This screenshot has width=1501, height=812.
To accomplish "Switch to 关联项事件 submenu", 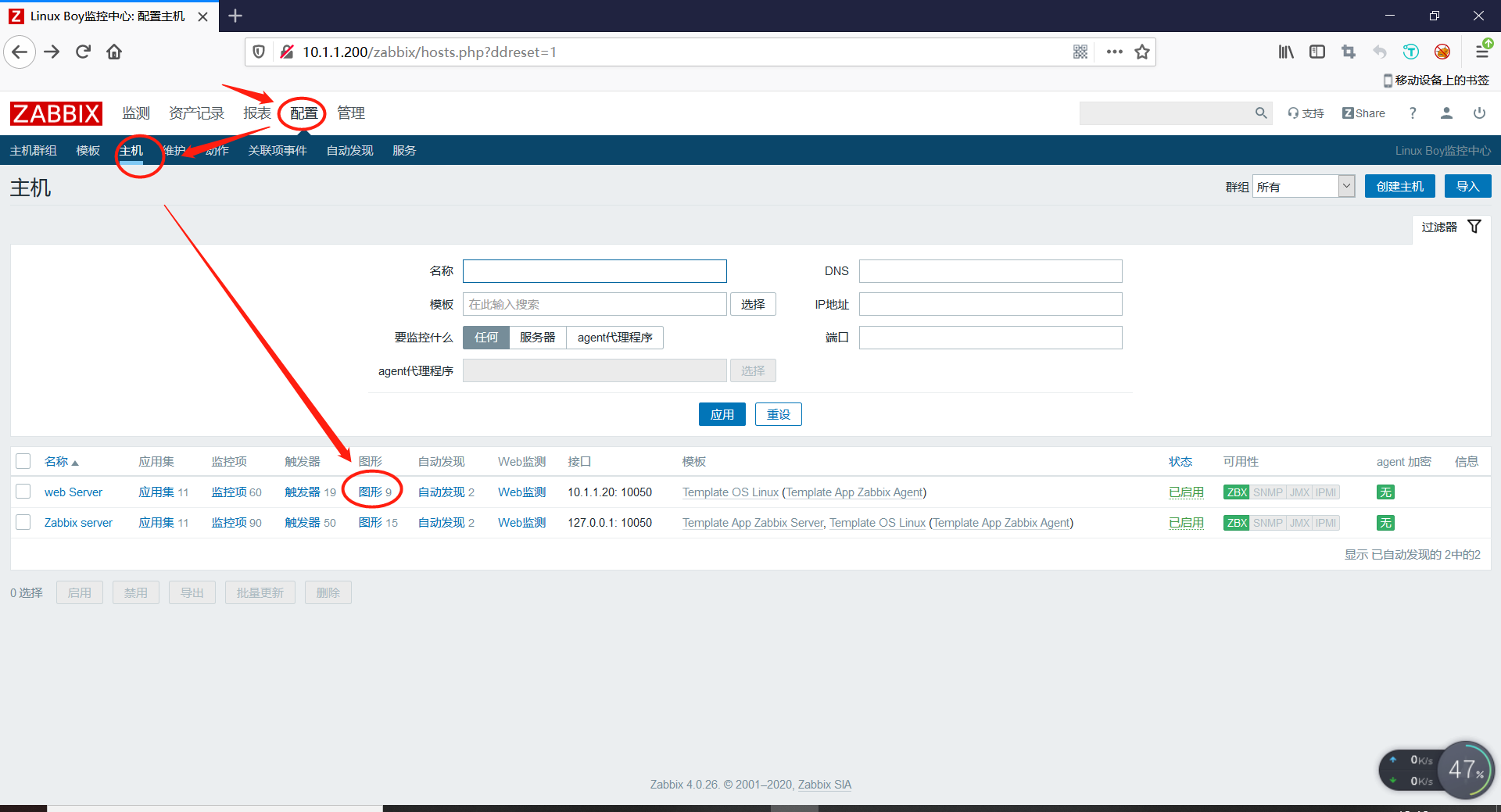I will 278,151.
